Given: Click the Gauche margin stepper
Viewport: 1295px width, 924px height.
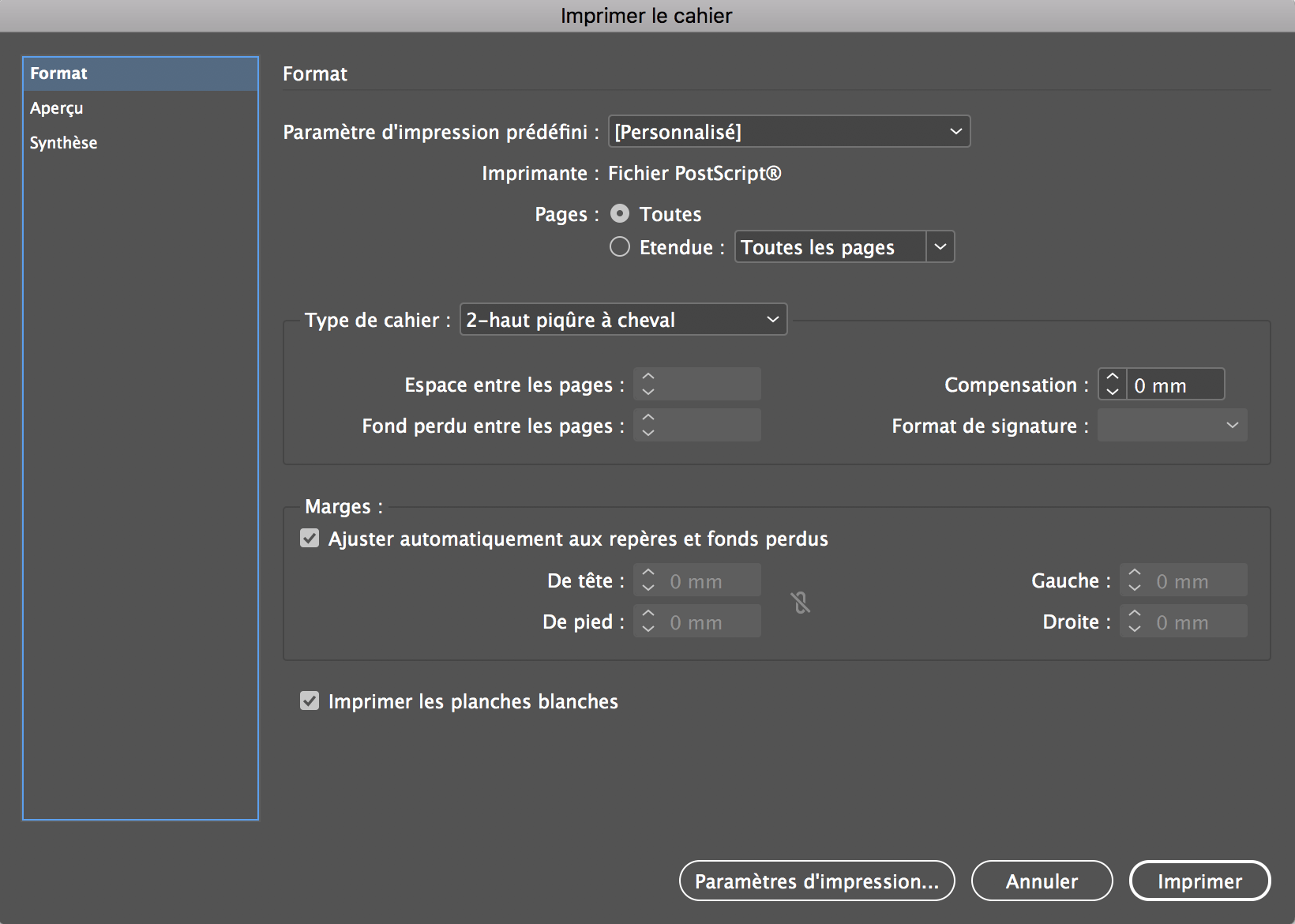Looking at the screenshot, I should [x=1135, y=581].
